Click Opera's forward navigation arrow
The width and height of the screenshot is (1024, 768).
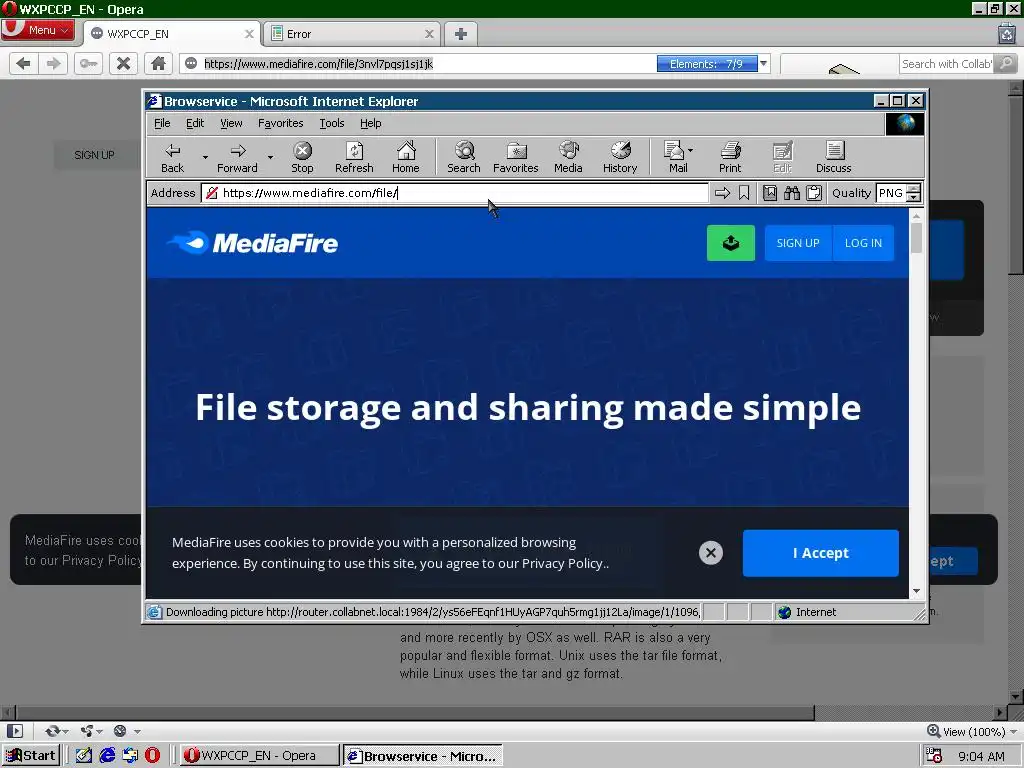coord(54,63)
